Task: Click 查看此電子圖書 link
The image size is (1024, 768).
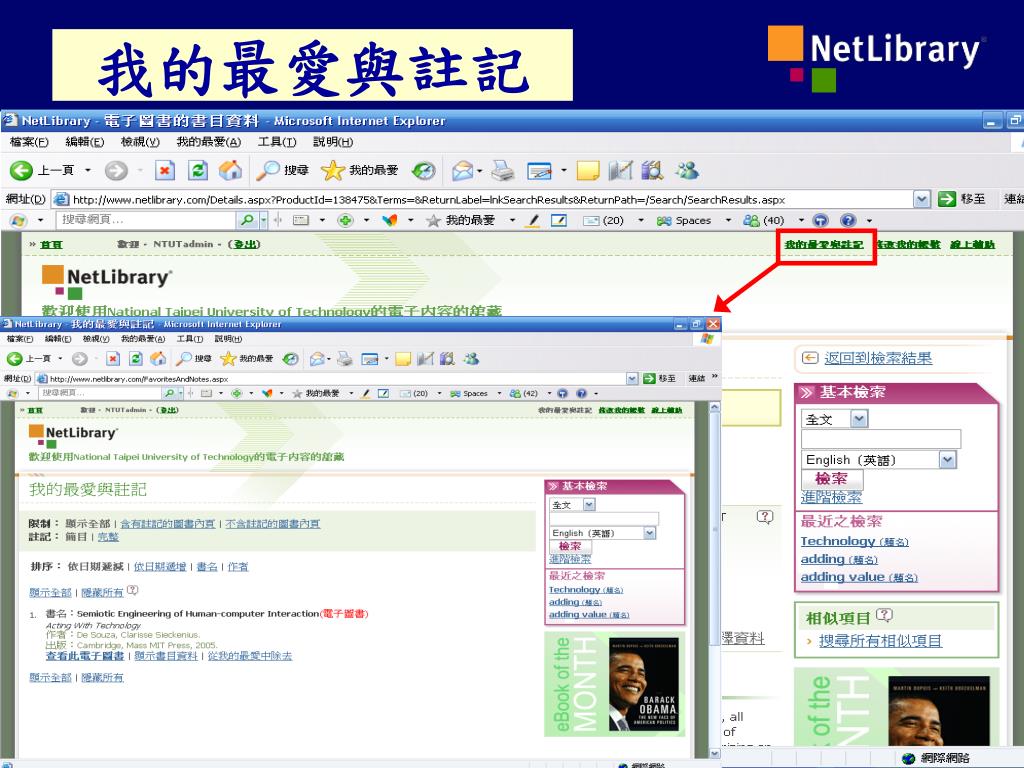Action: tap(85, 656)
